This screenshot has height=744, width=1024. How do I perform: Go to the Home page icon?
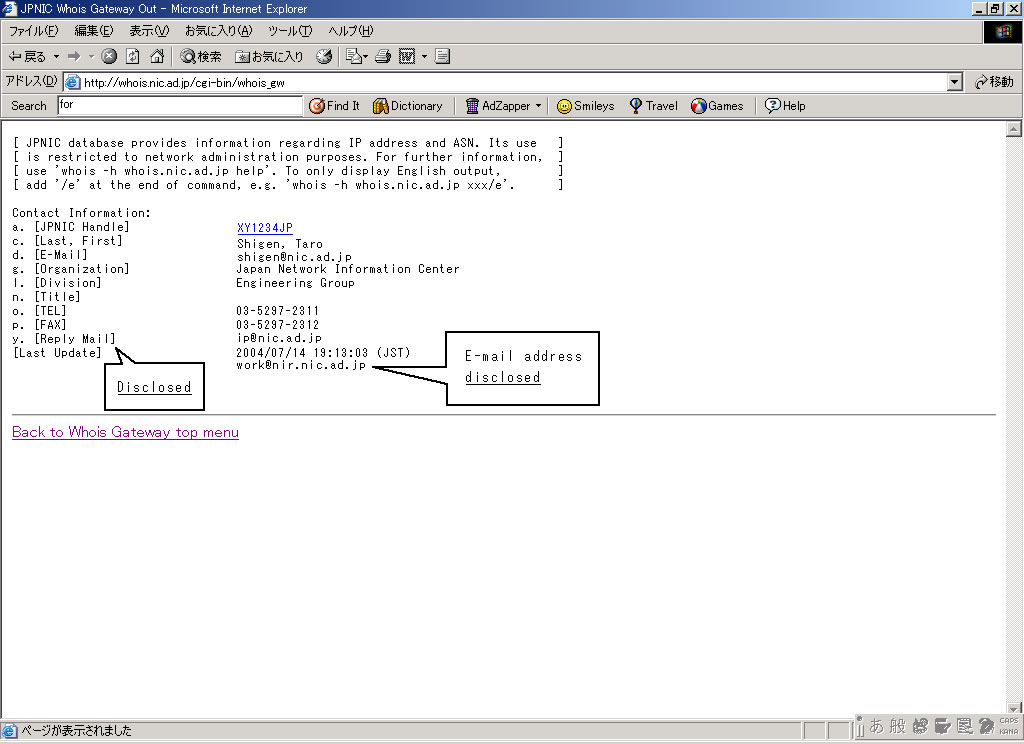(157, 57)
